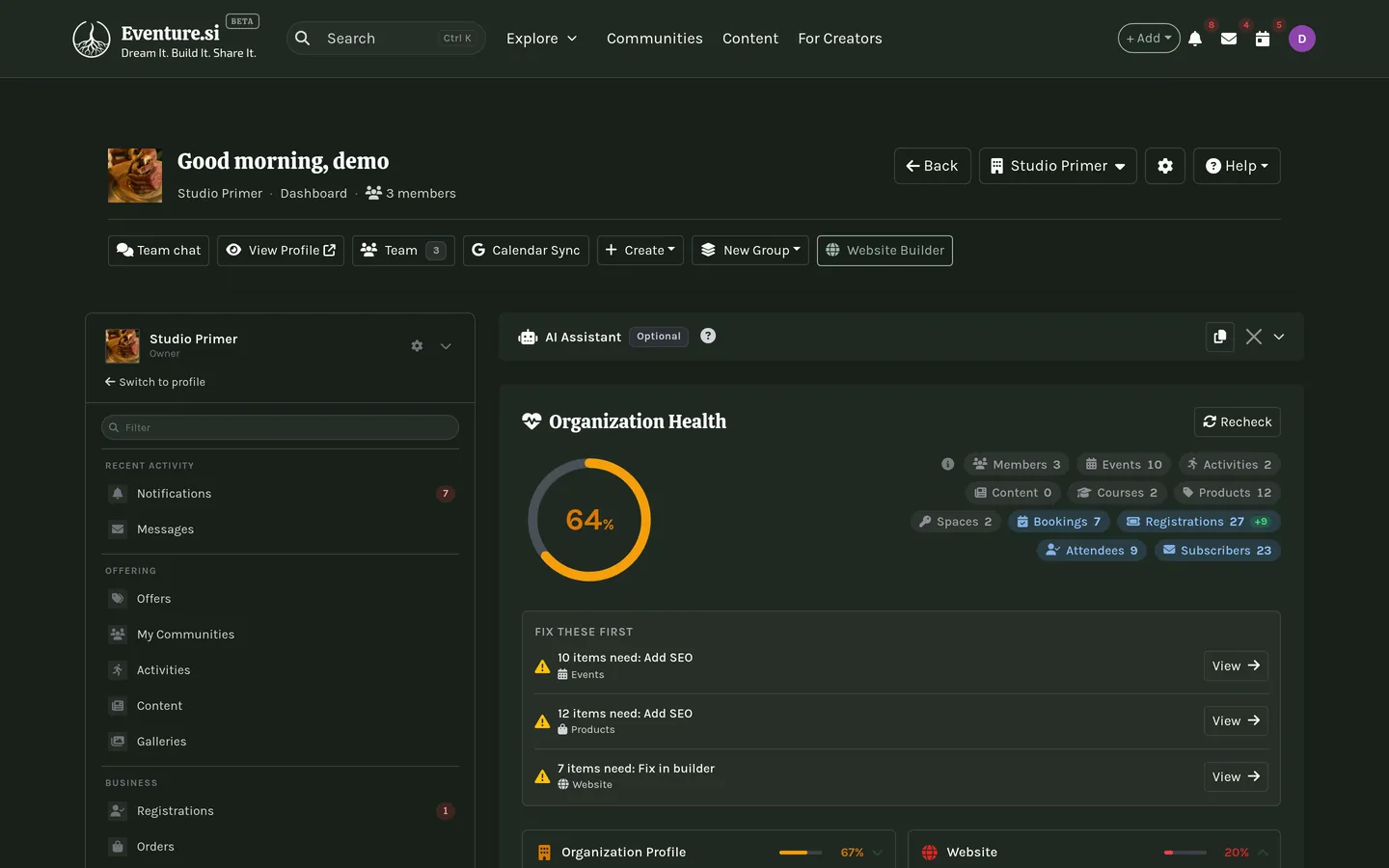
Task: Open Orders in the sidebar
Action: click(x=280, y=847)
